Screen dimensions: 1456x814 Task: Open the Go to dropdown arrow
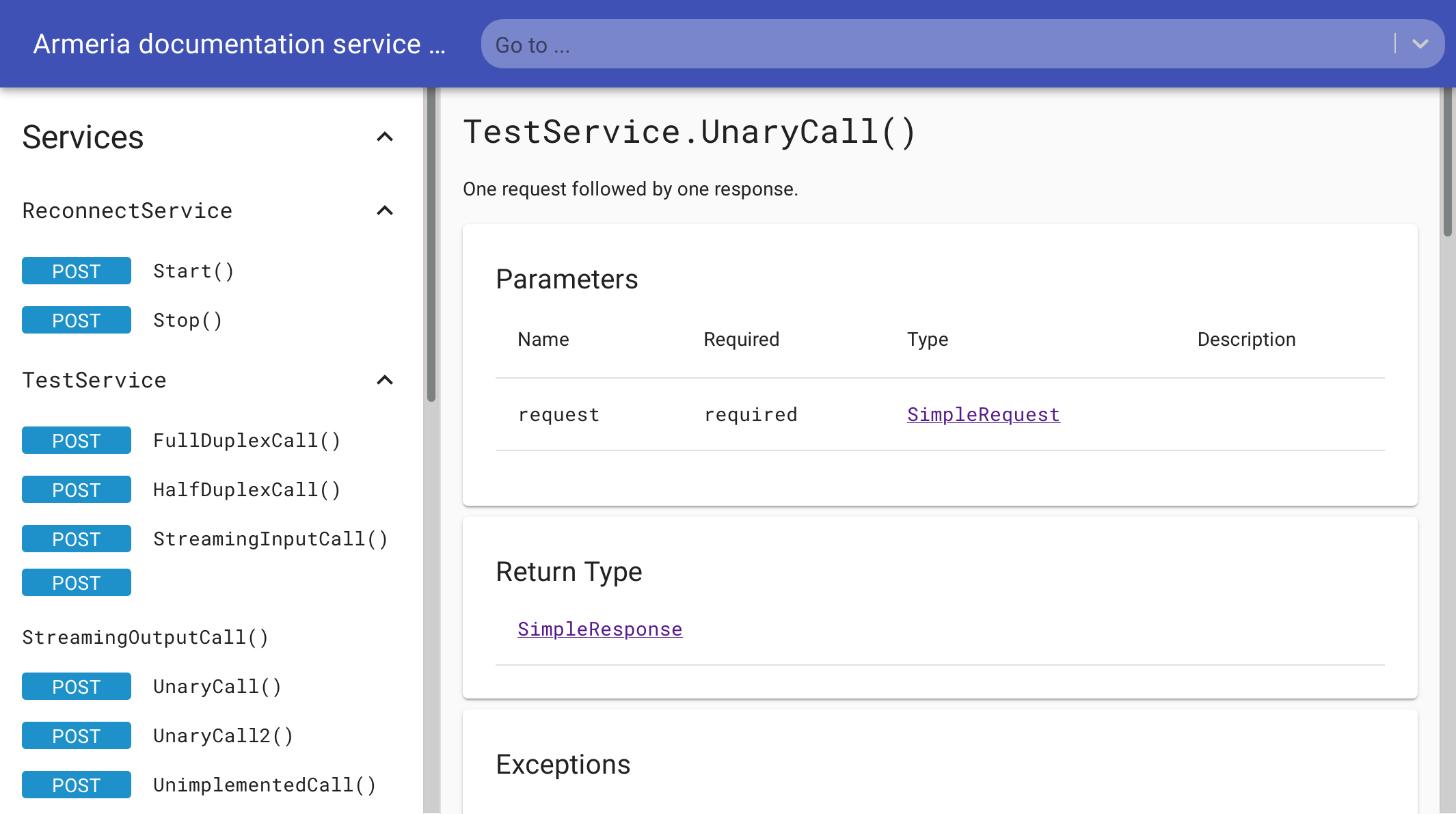pyautogui.click(x=1420, y=44)
